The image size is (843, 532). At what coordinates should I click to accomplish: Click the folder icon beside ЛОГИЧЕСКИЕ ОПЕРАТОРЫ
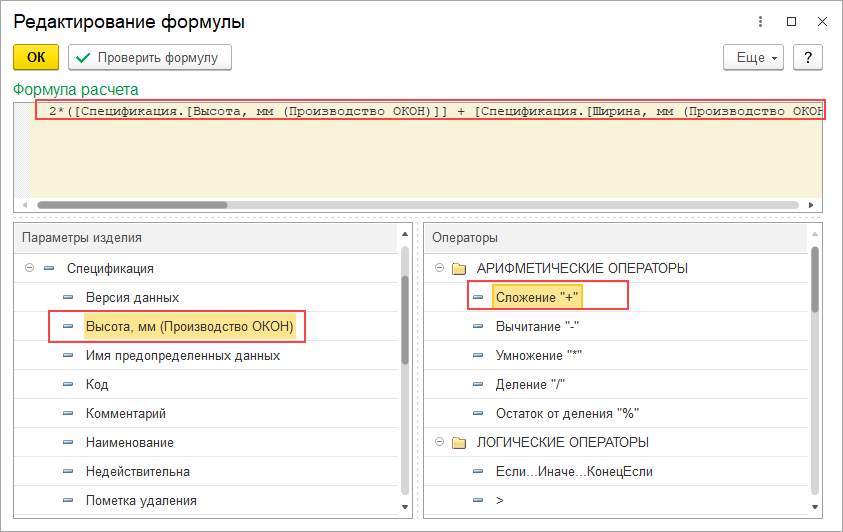tap(459, 442)
